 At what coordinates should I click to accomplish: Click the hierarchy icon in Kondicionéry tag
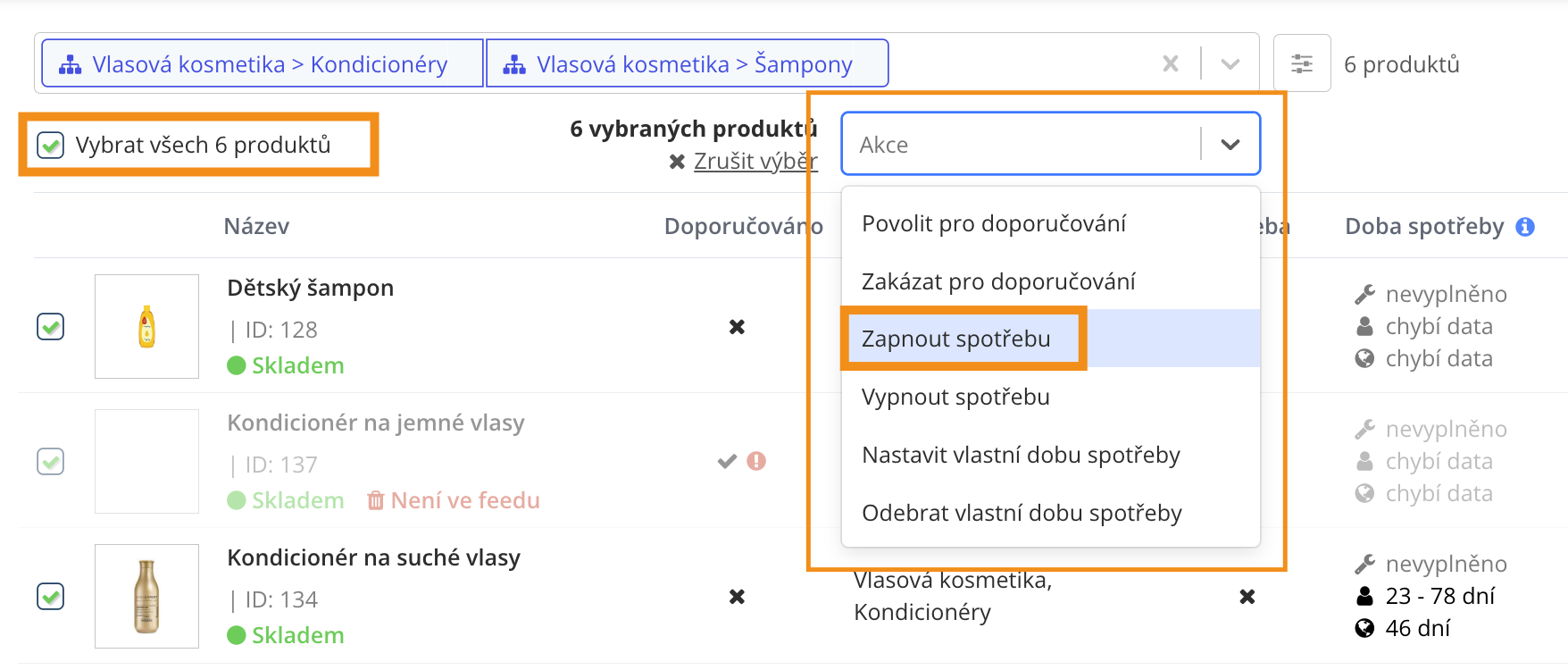click(x=70, y=64)
